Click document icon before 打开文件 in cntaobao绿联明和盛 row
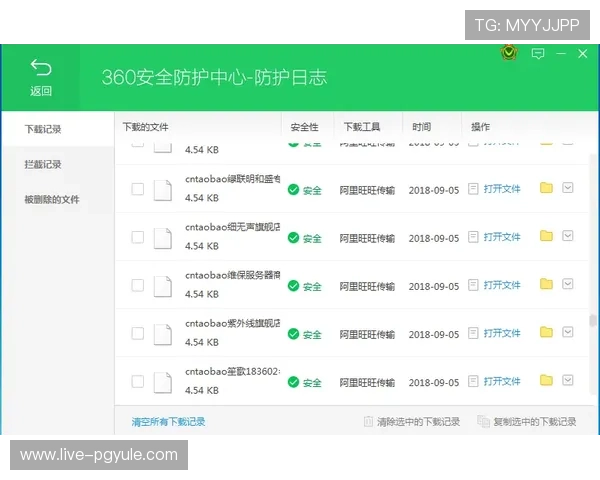Screen dimensions: 600x480 [x=473, y=189]
